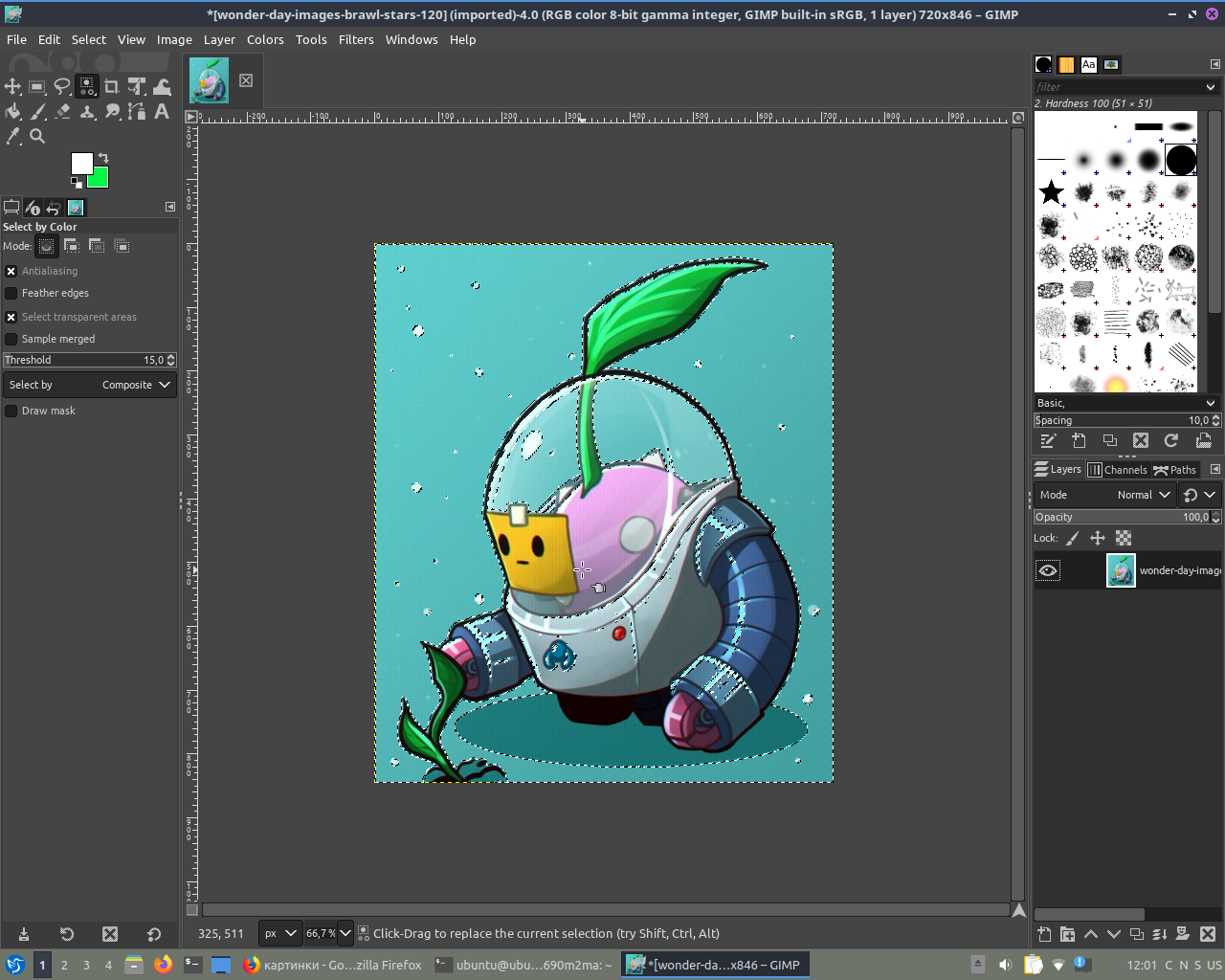This screenshot has width=1225, height=980.
Task: Set selection mode to Add
Action: click(72, 246)
